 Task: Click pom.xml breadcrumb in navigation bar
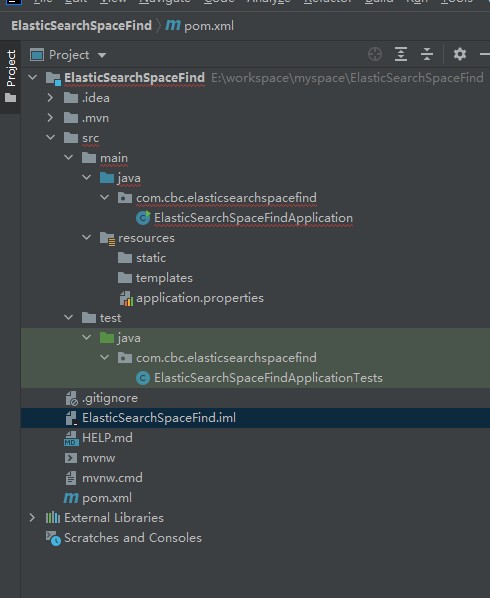coord(200,26)
